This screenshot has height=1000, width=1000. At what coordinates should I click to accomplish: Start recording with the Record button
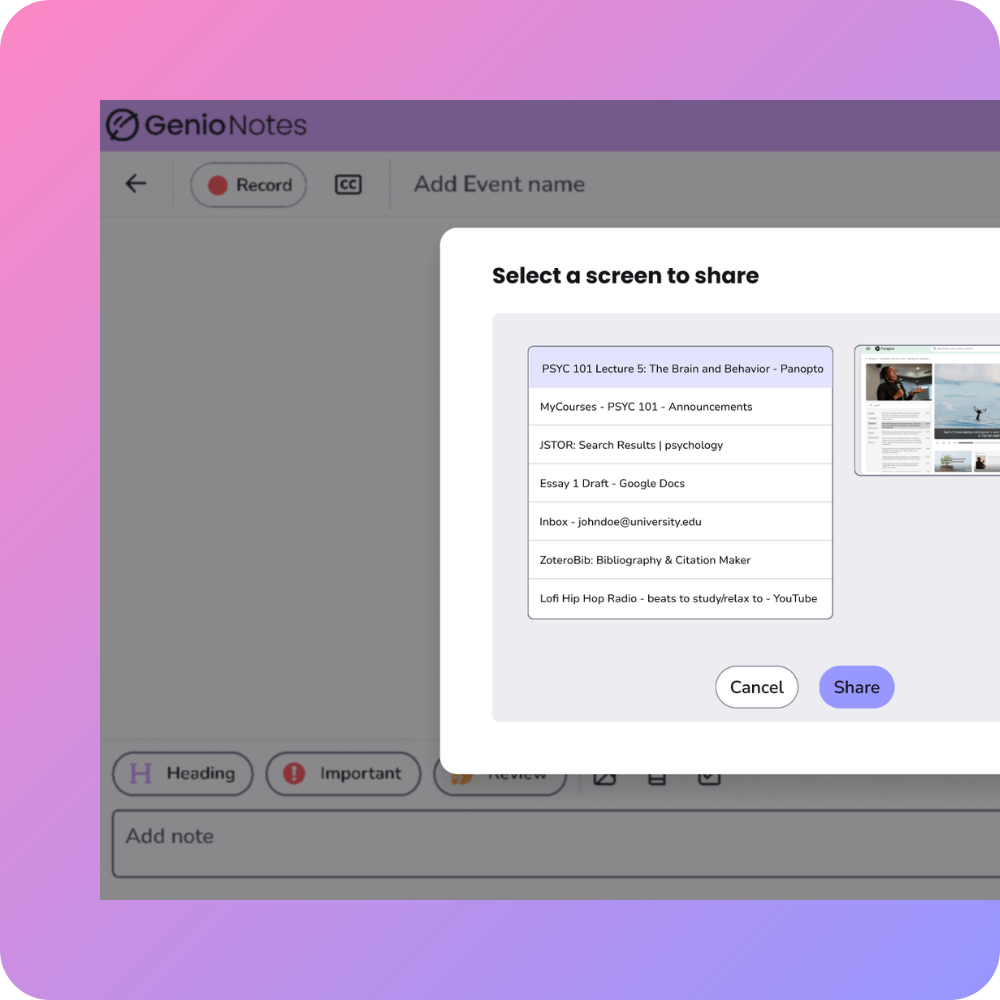[x=247, y=184]
